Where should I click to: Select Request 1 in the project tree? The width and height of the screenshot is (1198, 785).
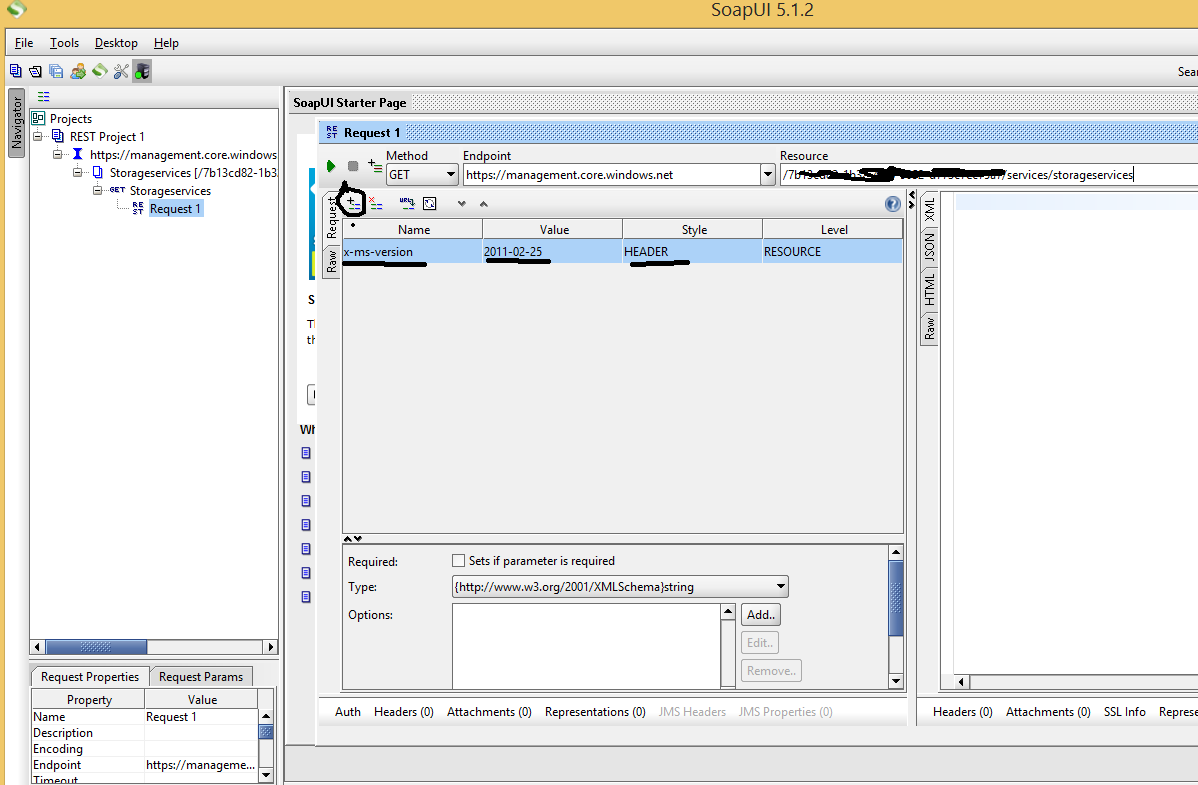coord(175,208)
